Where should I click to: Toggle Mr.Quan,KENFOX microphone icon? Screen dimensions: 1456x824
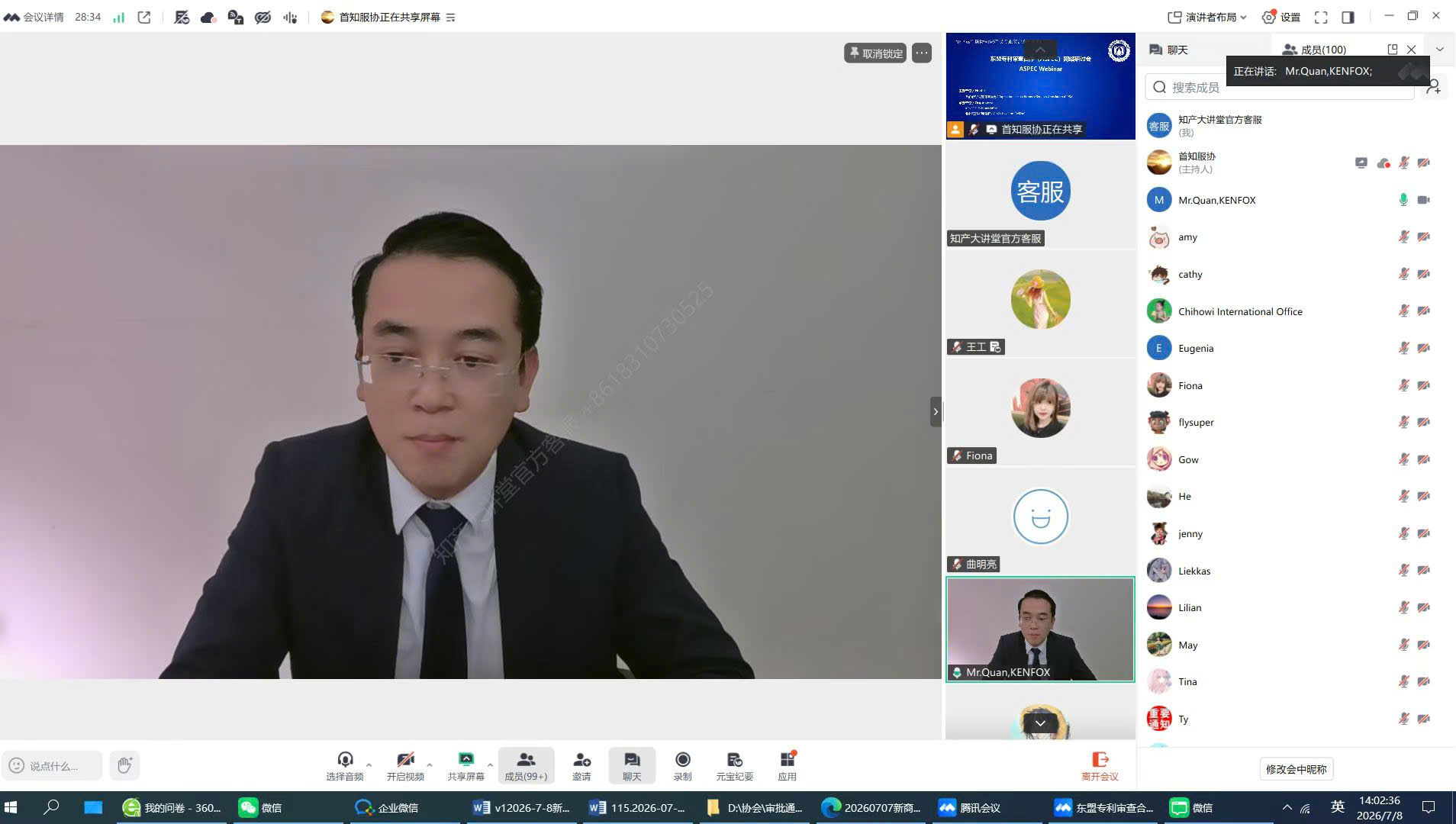tap(1403, 200)
